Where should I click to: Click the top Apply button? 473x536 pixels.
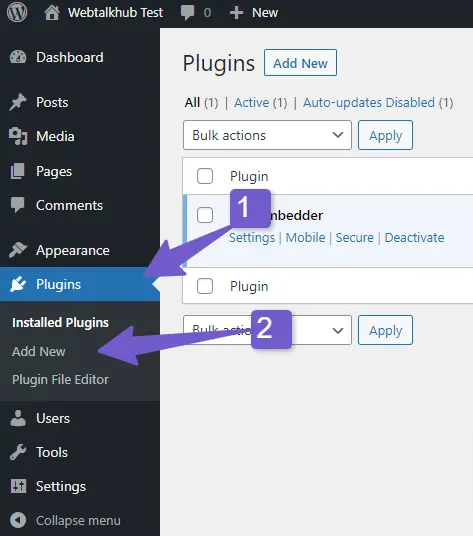click(x=385, y=135)
